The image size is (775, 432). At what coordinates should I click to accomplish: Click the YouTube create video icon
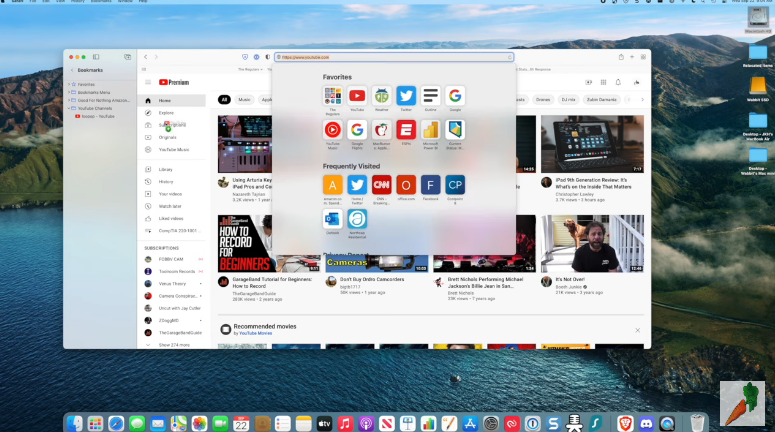tap(588, 82)
